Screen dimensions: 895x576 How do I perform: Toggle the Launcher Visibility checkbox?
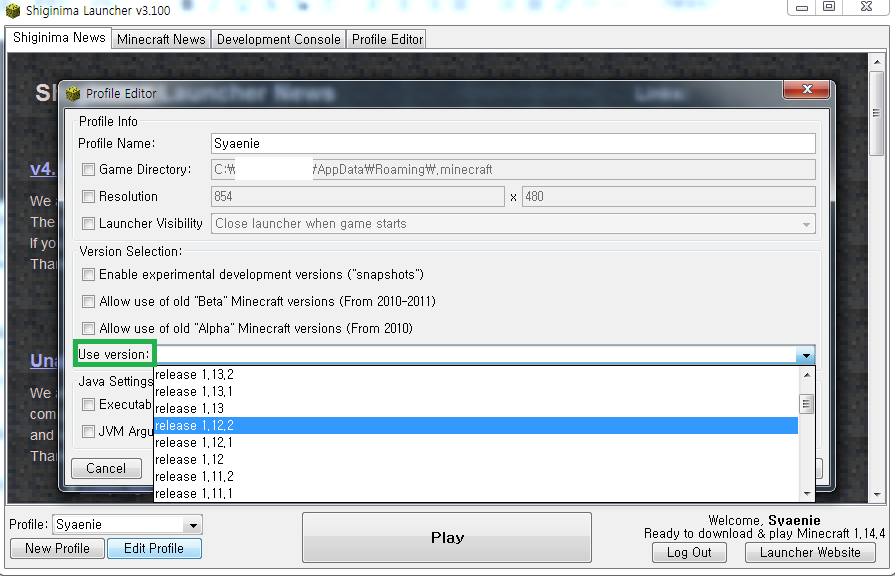[88, 223]
